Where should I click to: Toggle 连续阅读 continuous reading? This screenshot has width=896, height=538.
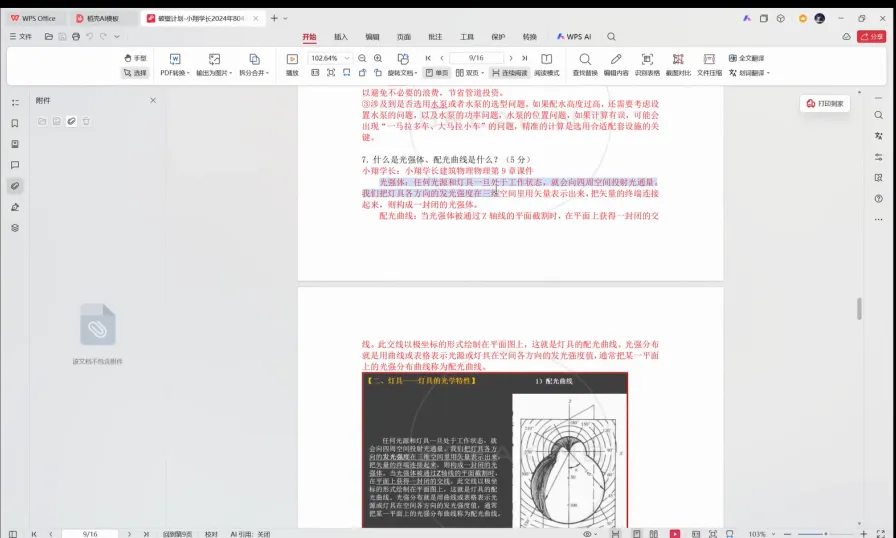tap(510, 73)
